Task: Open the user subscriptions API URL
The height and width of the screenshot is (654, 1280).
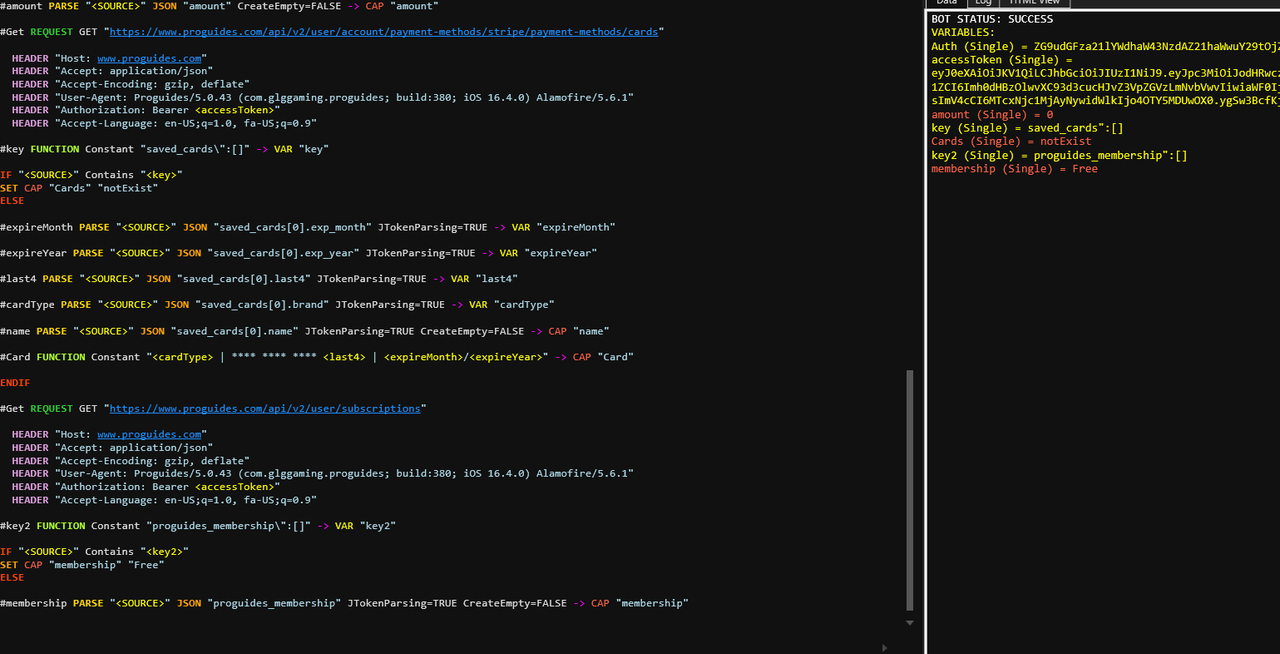Action: coord(264,409)
